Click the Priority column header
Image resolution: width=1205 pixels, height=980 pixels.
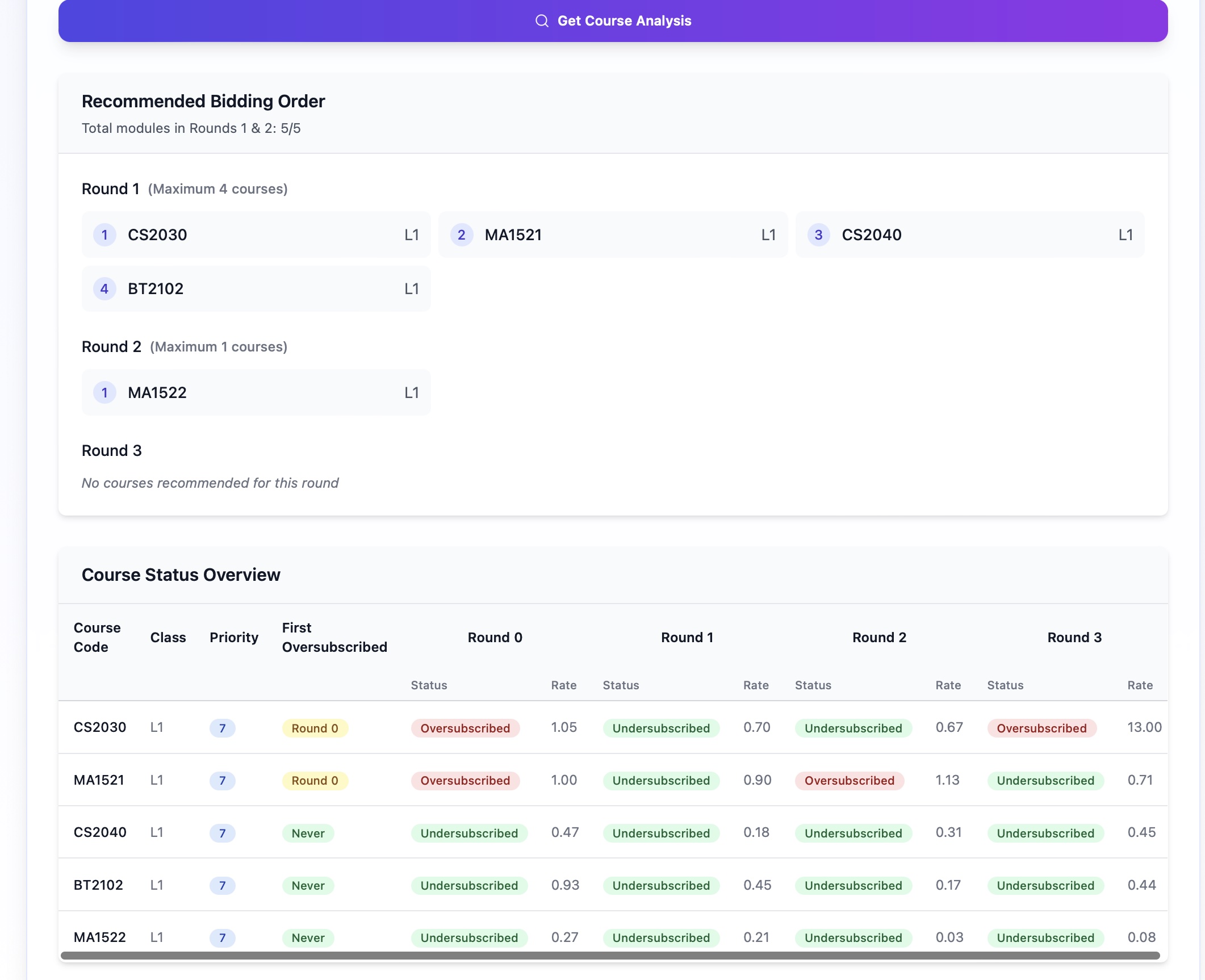point(233,637)
